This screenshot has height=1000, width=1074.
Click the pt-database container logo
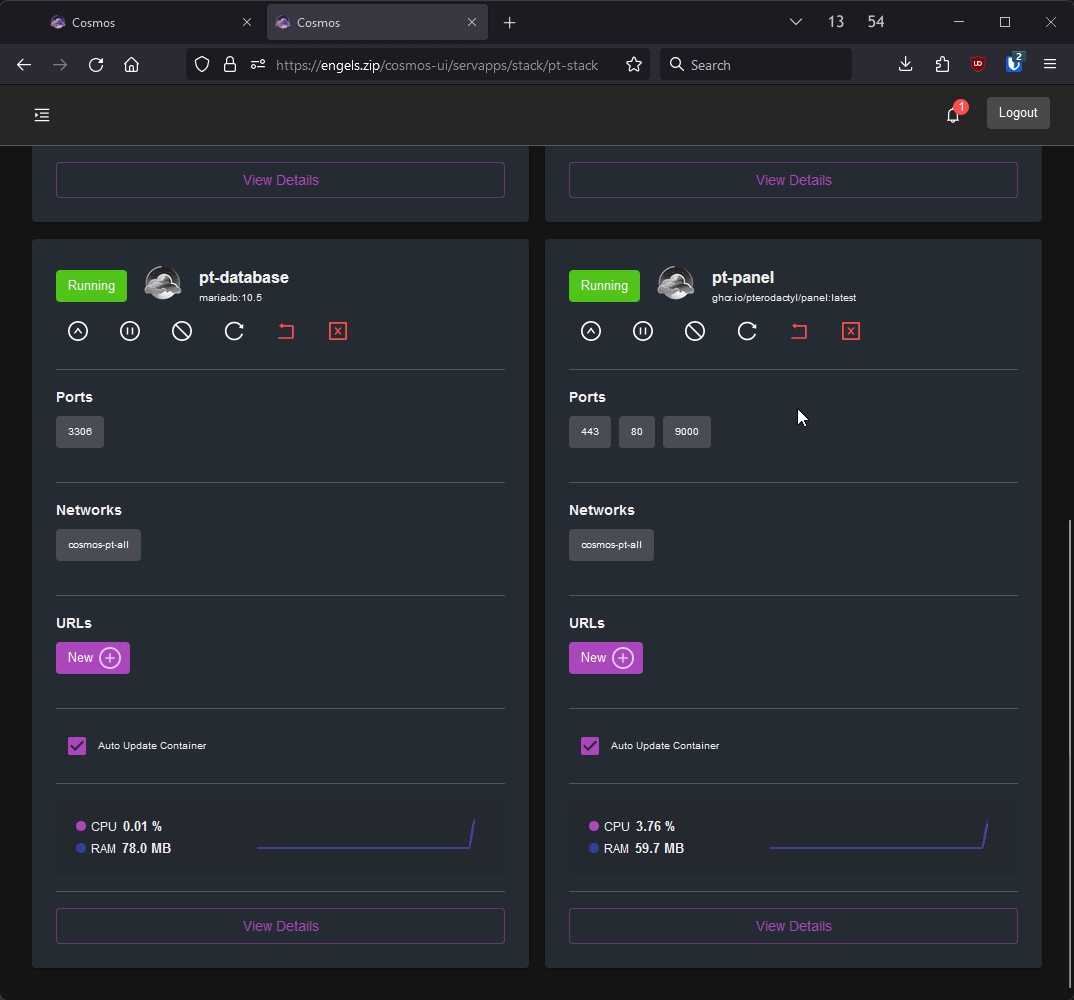163,284
